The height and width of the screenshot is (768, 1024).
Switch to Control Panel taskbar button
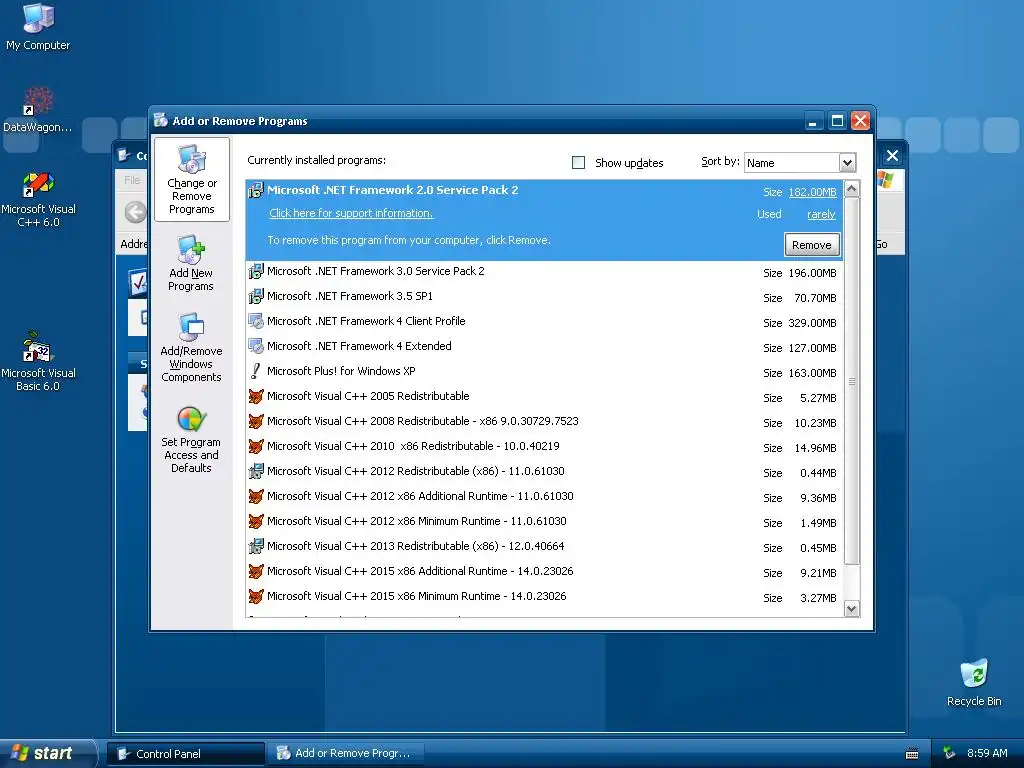[186, 754]
